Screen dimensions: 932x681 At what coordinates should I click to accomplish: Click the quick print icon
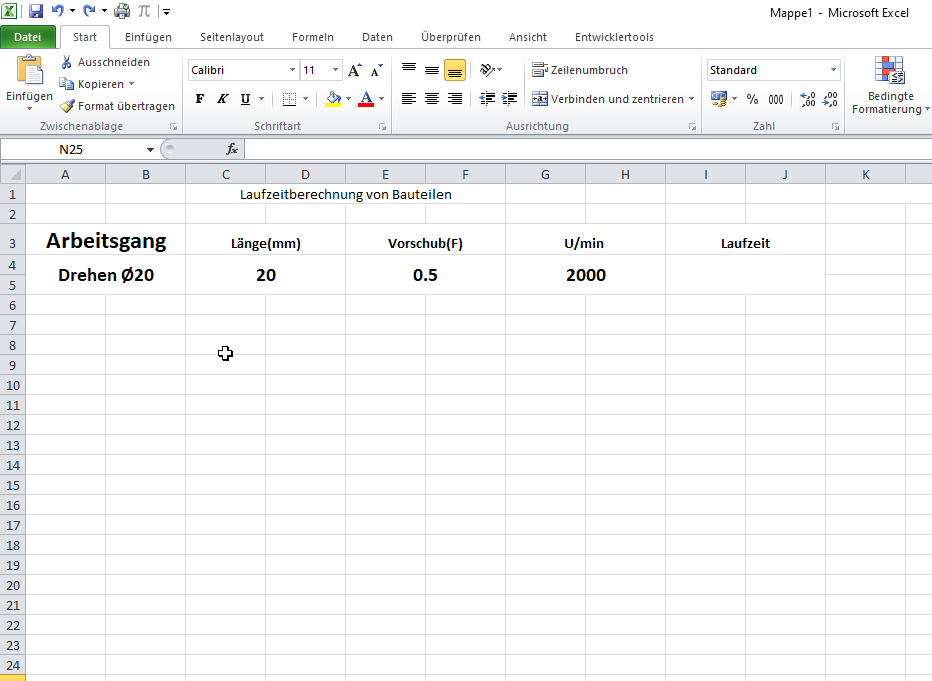(122, 11)
